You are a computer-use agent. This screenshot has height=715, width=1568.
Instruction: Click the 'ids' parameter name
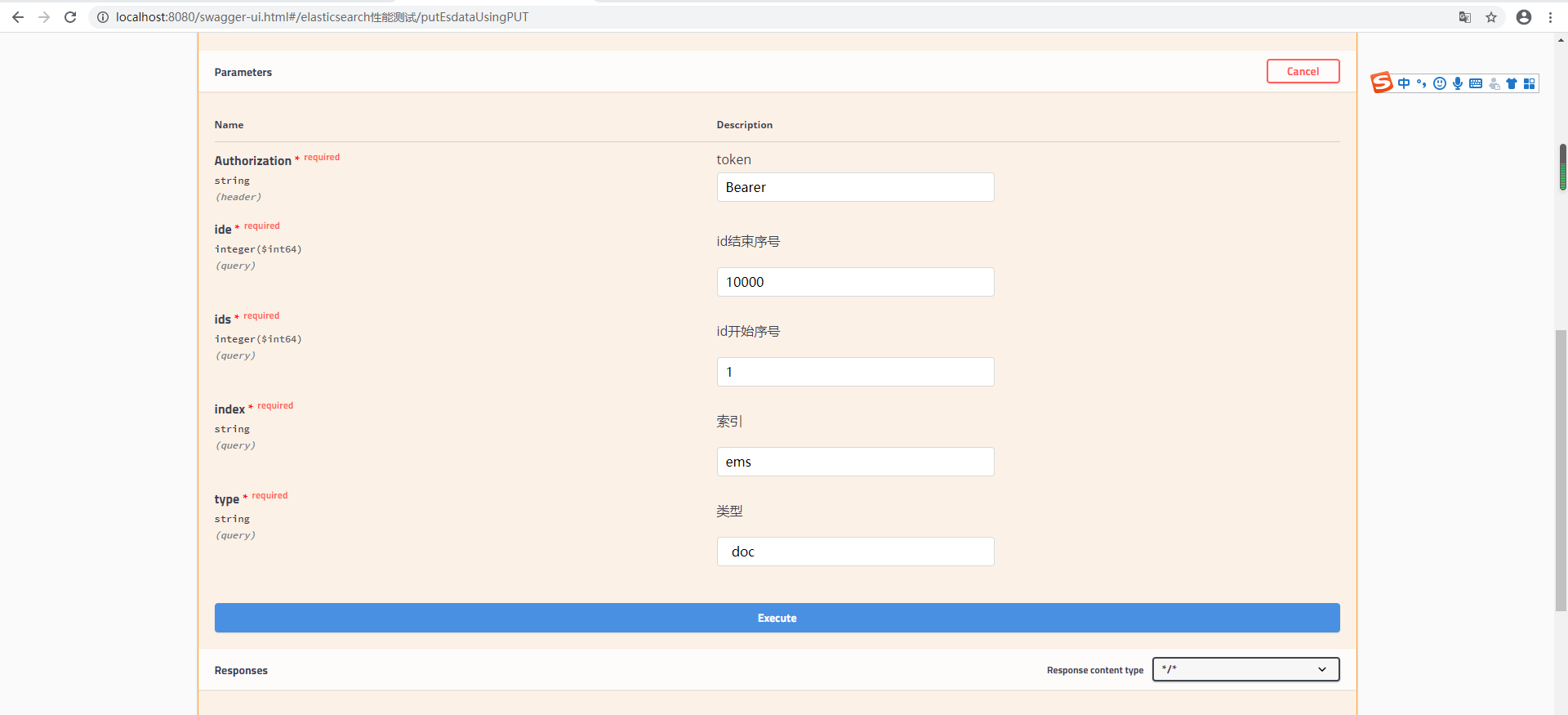[222, 320]
